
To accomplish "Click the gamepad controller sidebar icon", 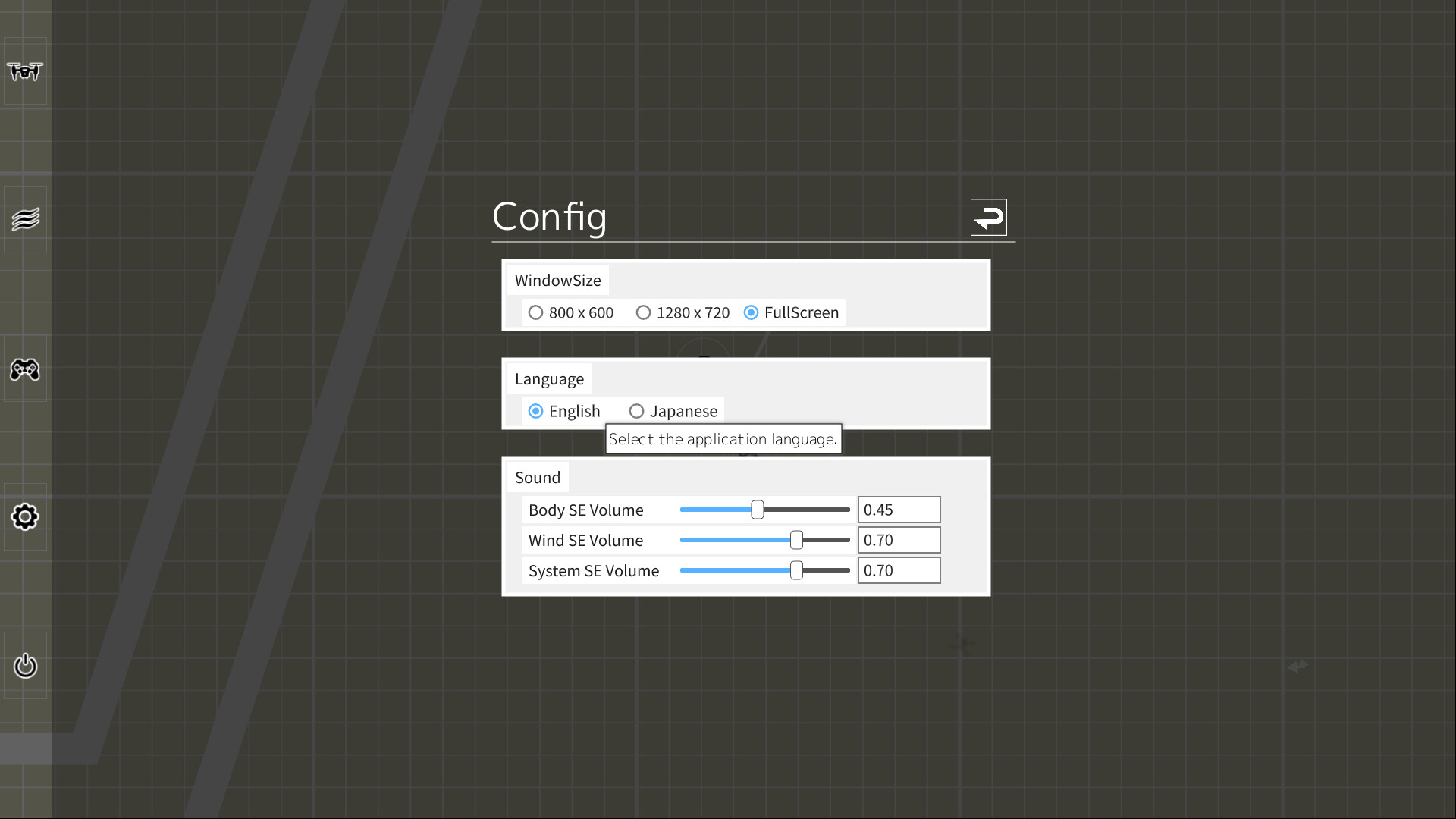I will pos(25,370).
